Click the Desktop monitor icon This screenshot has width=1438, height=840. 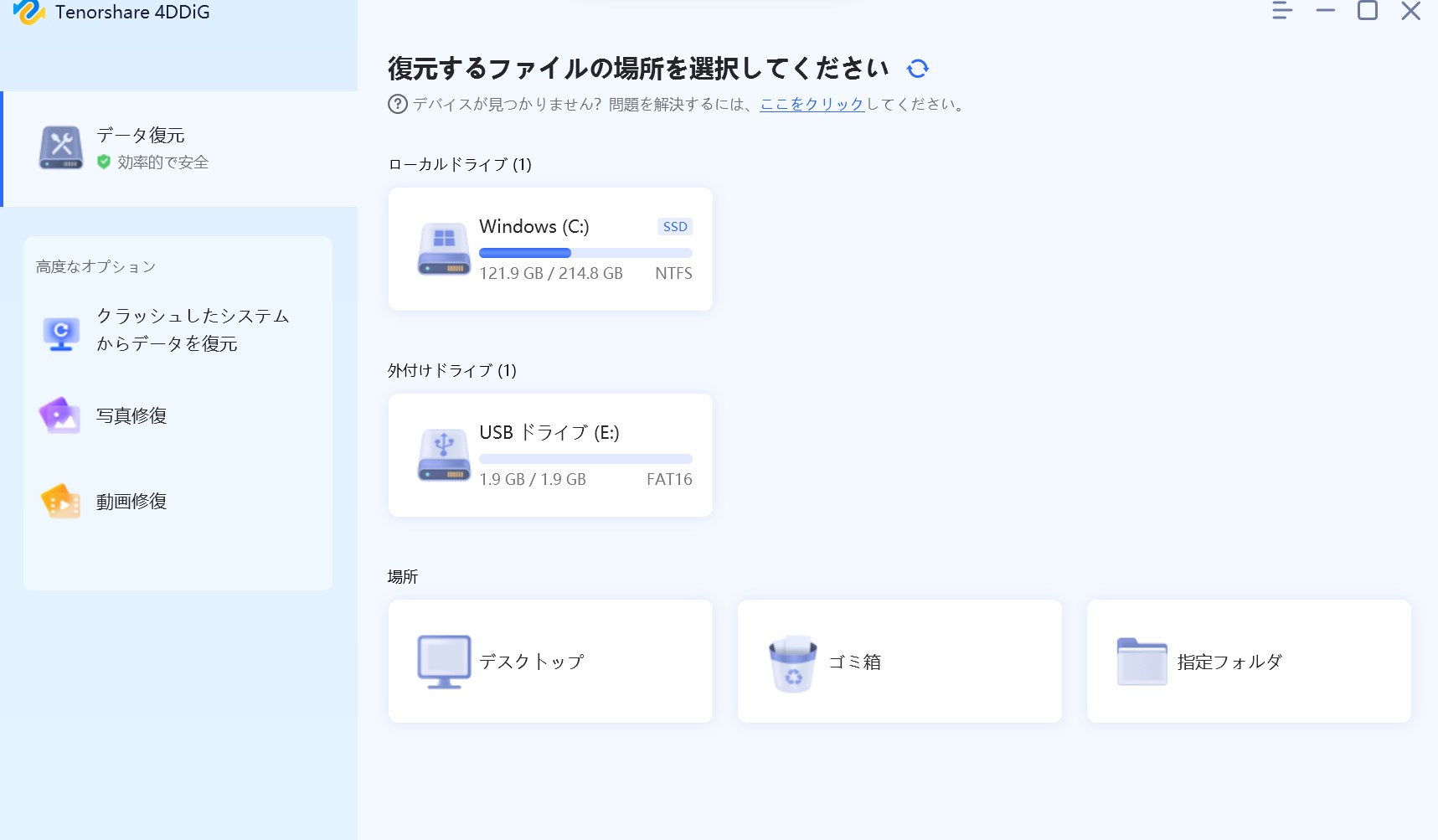(x=444, y=662)
